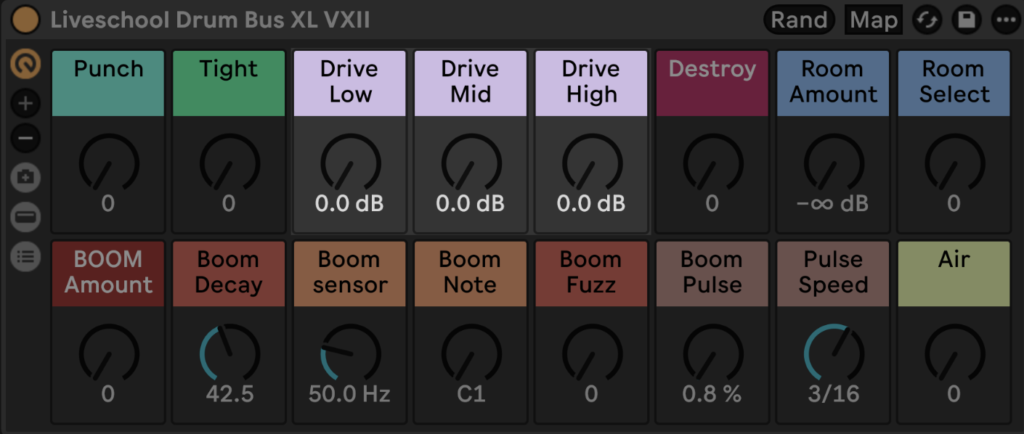Select the Boom Decay label
Screen dimensions: 1024x434
tap(229, 274)
